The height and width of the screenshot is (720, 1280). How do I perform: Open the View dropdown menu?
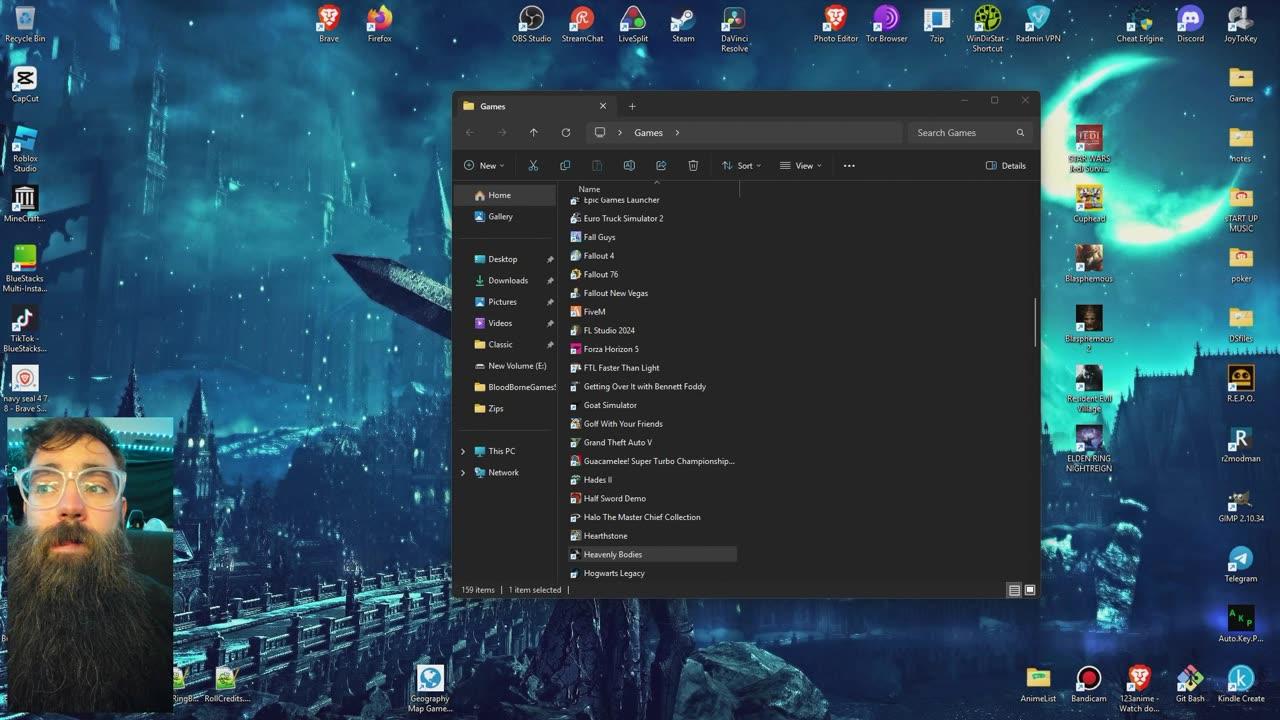click(801, 166)
